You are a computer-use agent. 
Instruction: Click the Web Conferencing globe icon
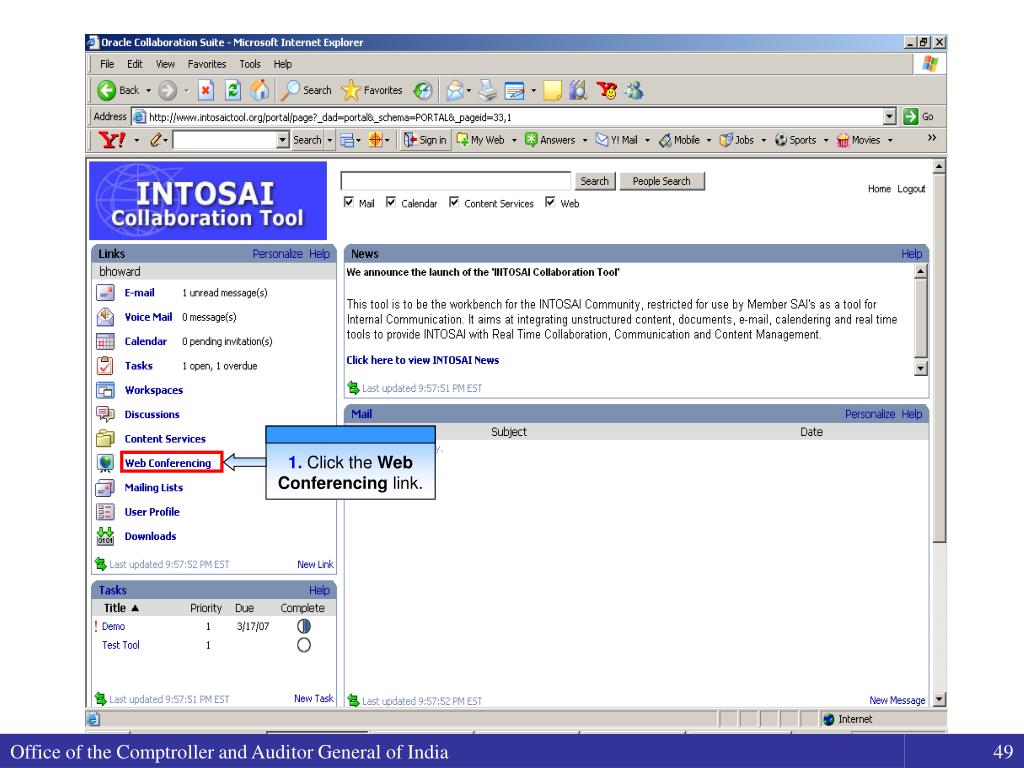pyautogui.click(x=105, y=463)
